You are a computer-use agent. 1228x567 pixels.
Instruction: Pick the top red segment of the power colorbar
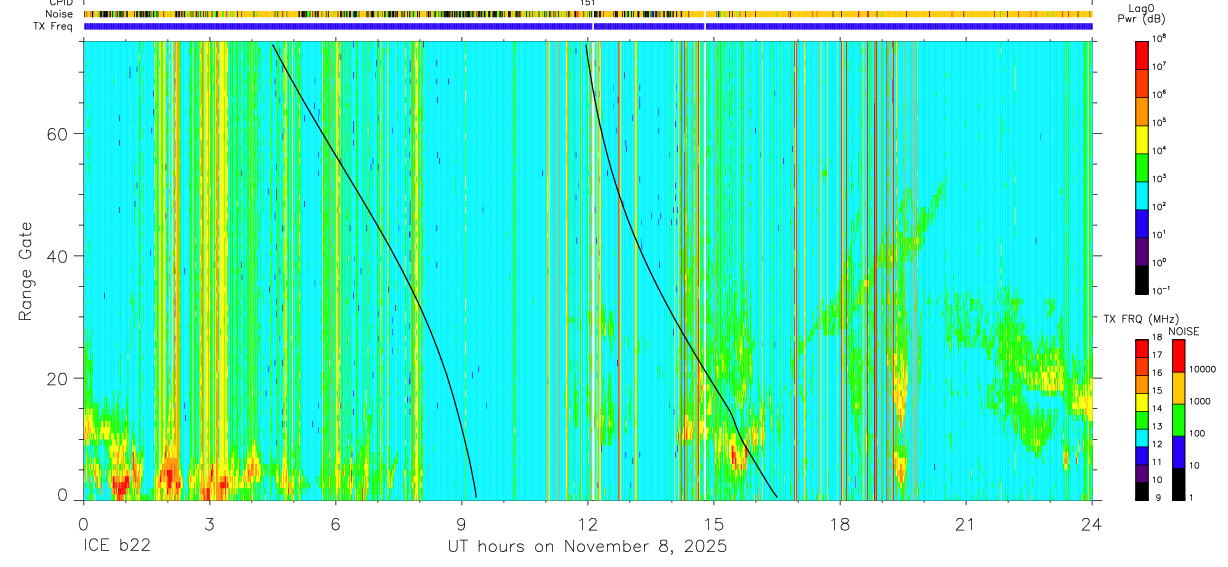coord(1143,55)
